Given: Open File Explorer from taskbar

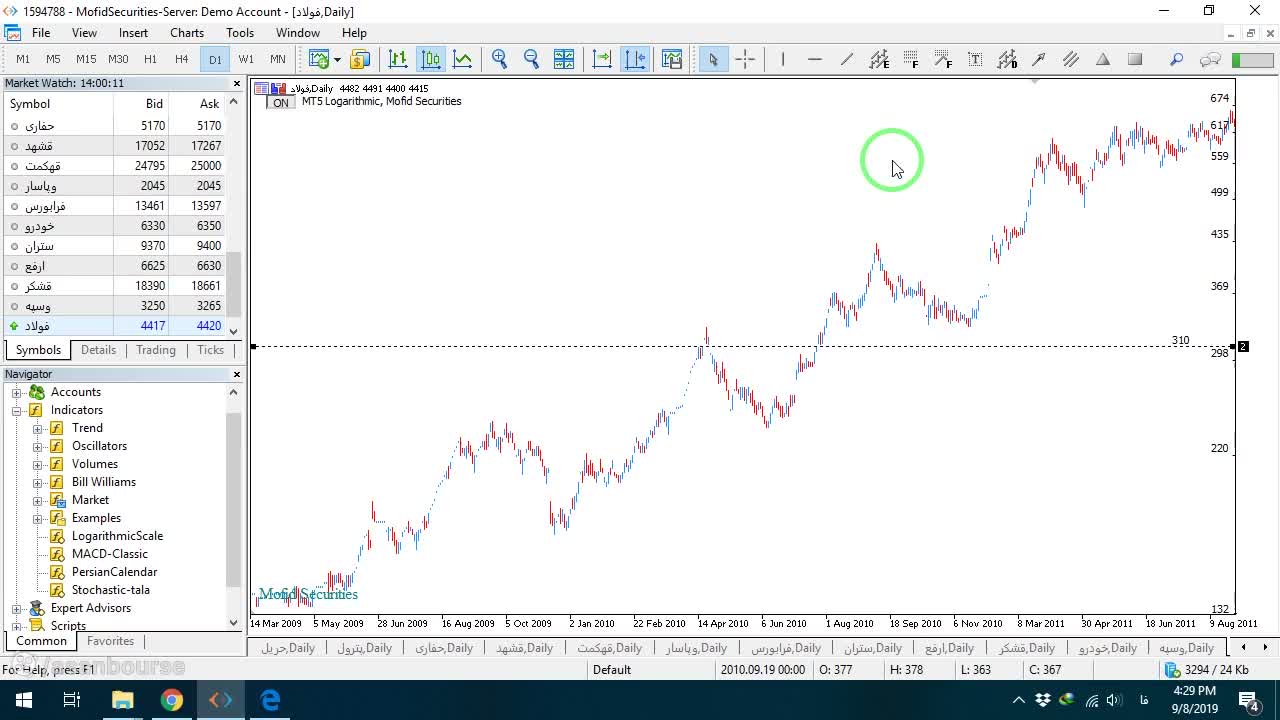Looking at the screenshot, I should pos(122,700).
